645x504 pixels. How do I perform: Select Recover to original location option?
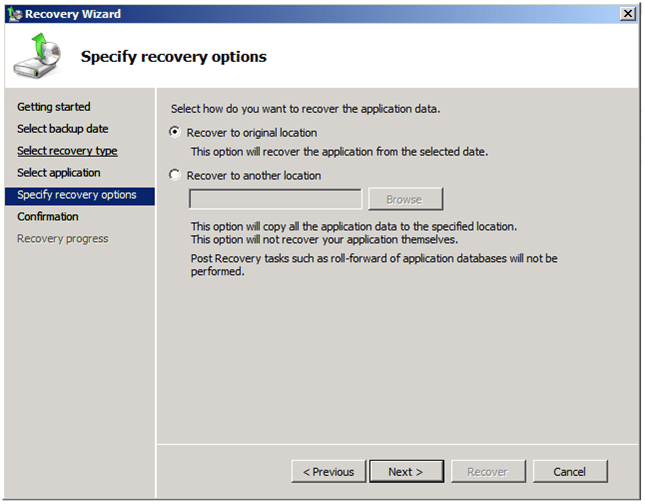176,133
